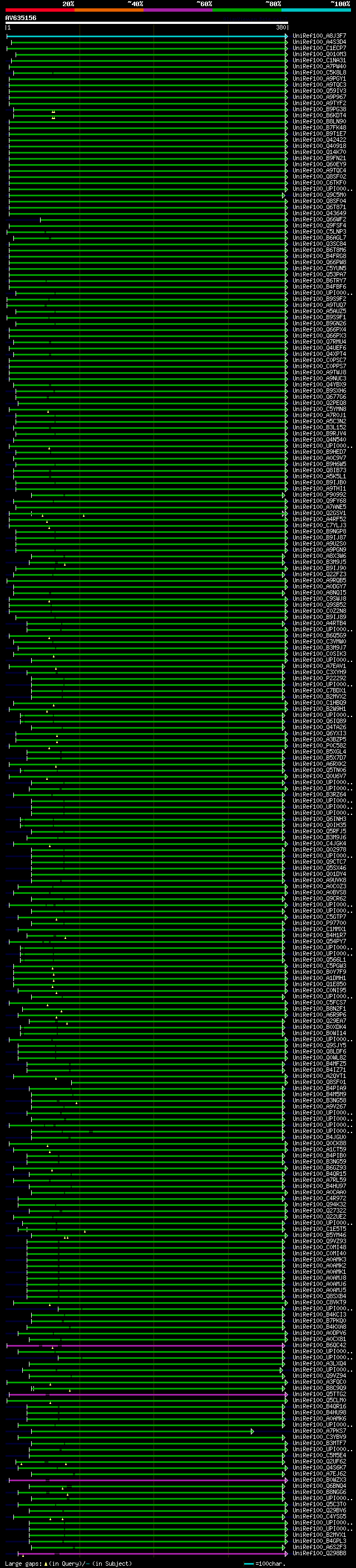Click the UniRef100_A7PW40 hit label

(x=319, y=66)
